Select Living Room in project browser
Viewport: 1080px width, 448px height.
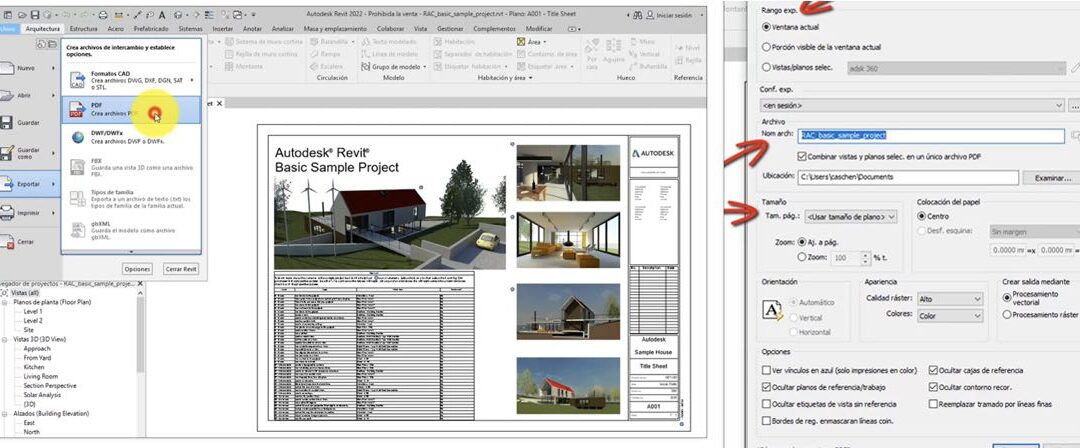click(41, 376)
